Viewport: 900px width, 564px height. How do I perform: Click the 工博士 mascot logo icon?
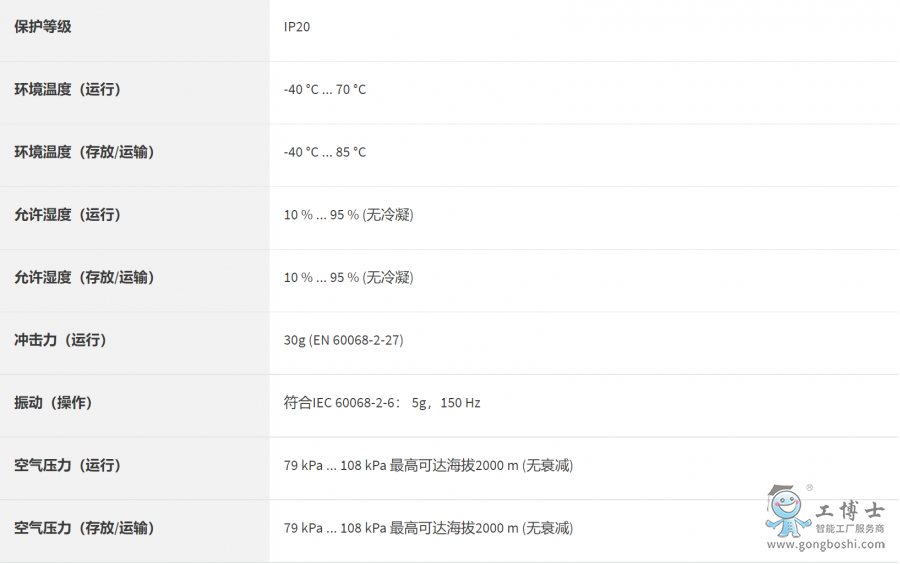coord(787,511)
